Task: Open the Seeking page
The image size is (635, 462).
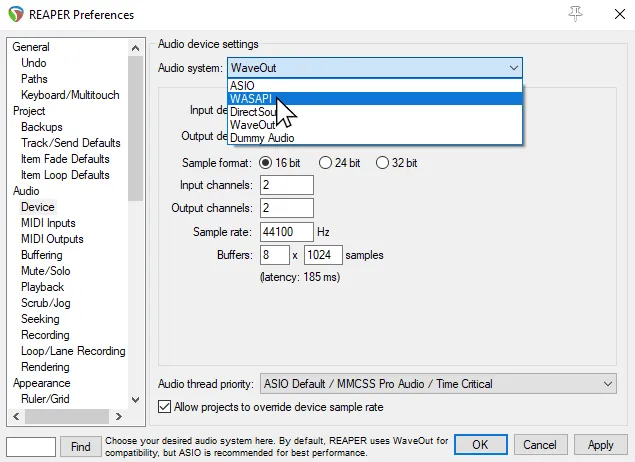Action: pyautogui.click(x=40, y=319)
